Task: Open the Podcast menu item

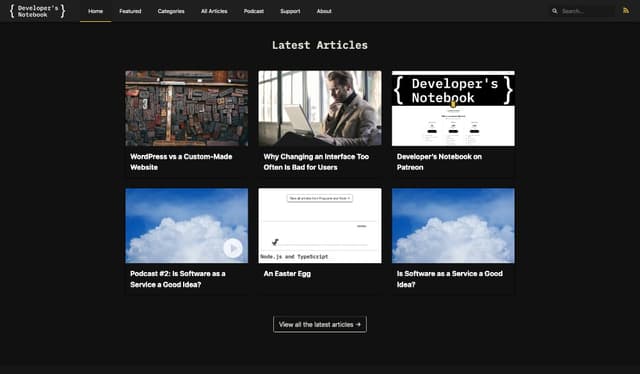Action: point(254,11)
